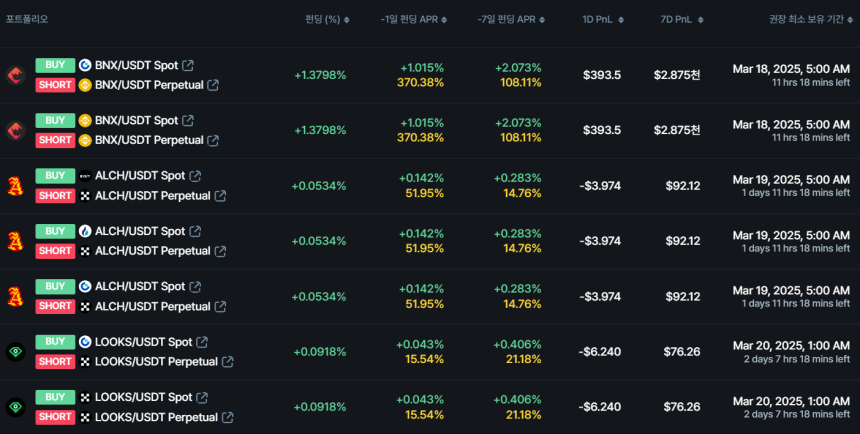Click the BNX coin logo in Binance-spot row
860x434 pixels.
[x=15, y=130]
